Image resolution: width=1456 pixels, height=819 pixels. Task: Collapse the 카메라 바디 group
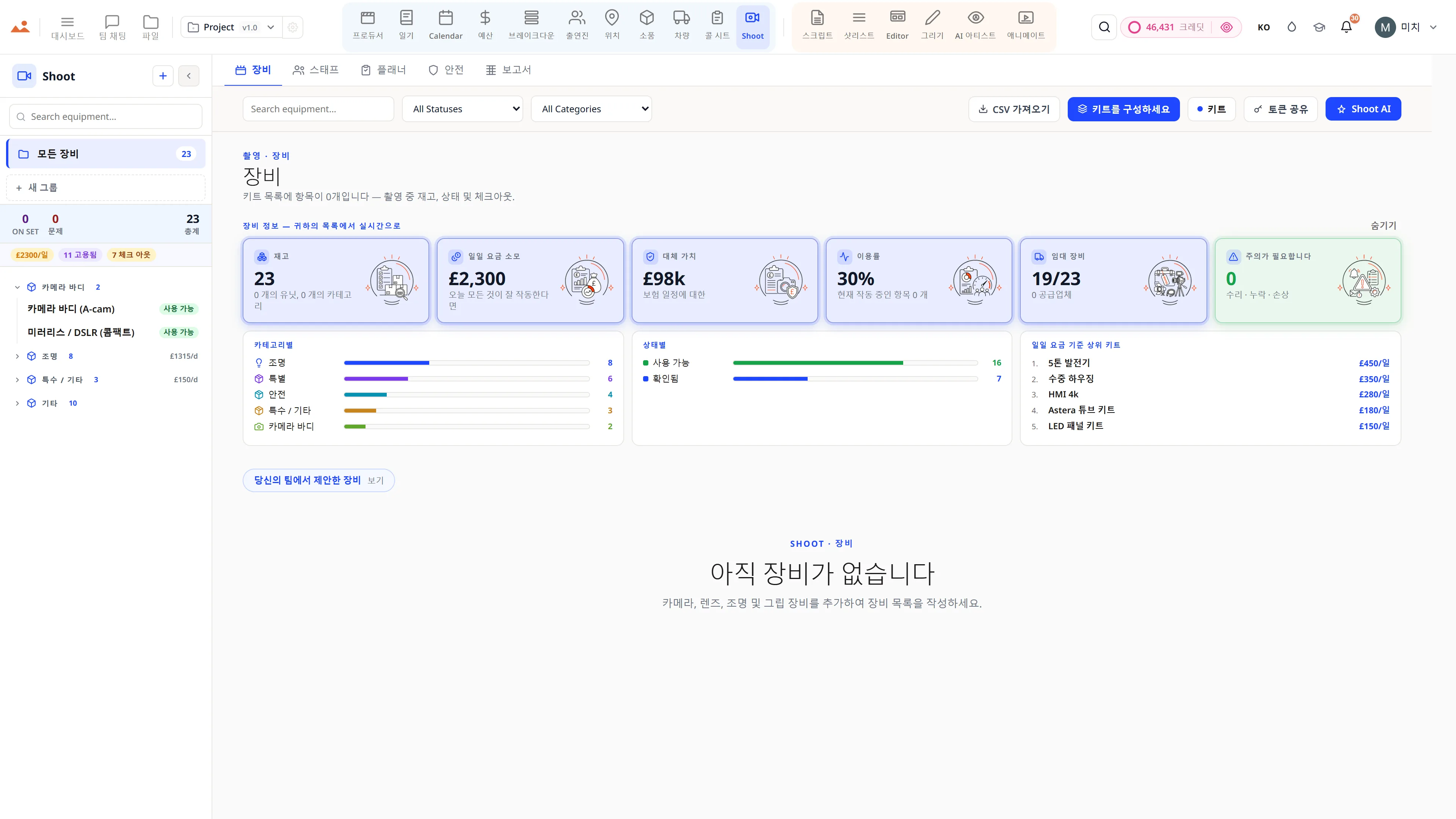(17, 287)
